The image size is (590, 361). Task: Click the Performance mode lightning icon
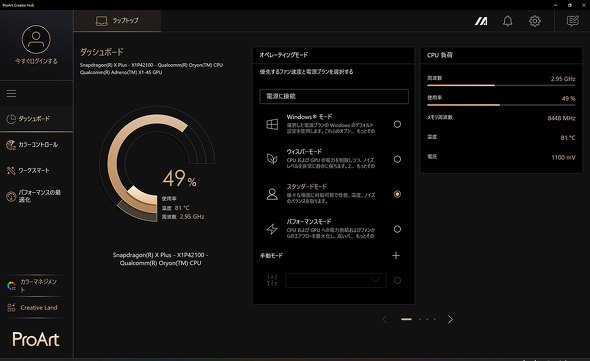click(272, 229)
